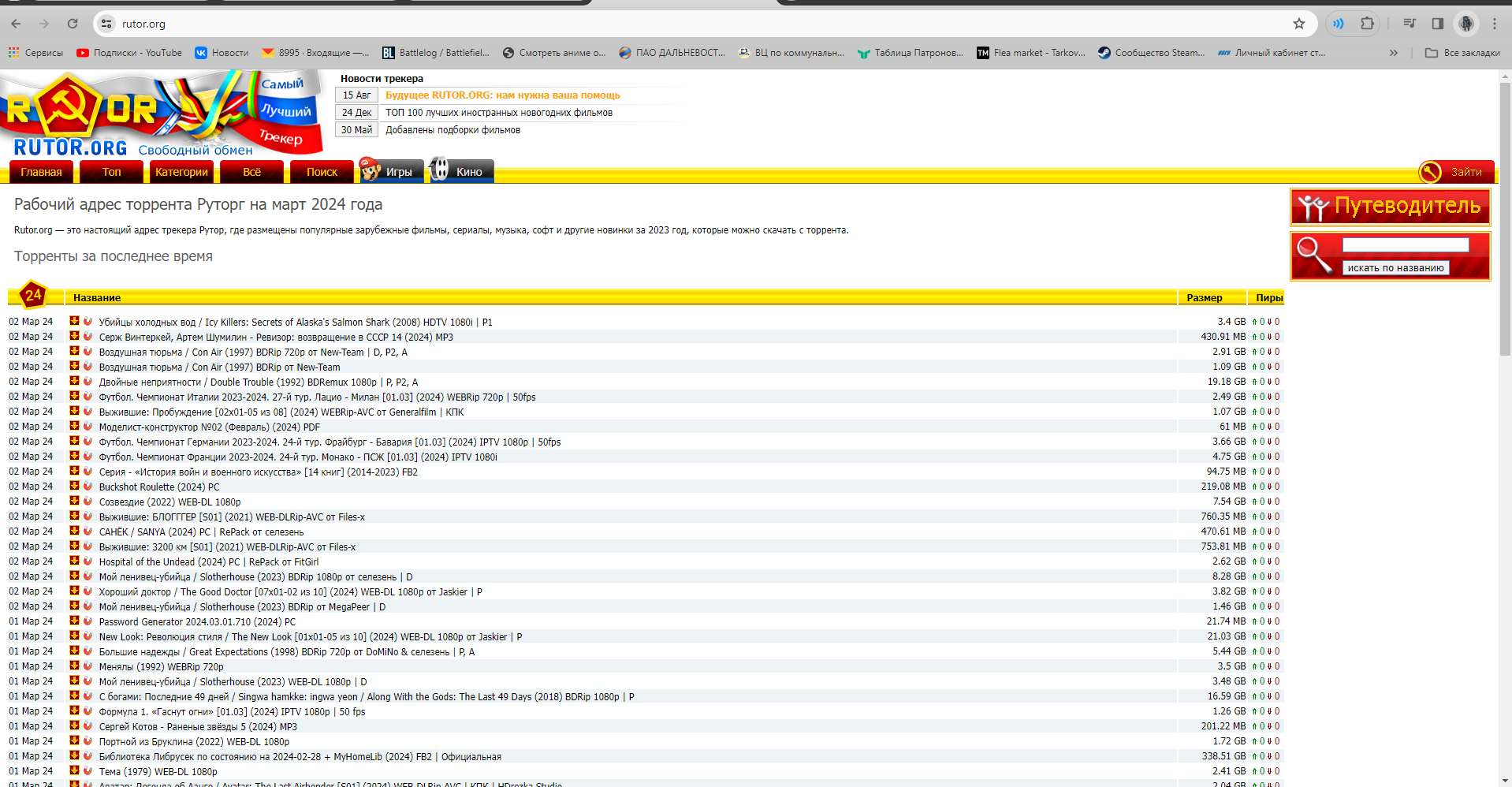The height and width of the screenshot is (787, 1512).
Task: Open the "Сервисы" apps grid icon
Action: tap(35, 53)
